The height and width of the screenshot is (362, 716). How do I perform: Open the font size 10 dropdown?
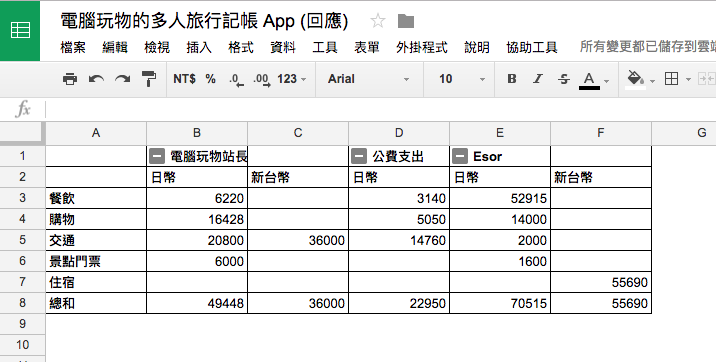(462, 79)
